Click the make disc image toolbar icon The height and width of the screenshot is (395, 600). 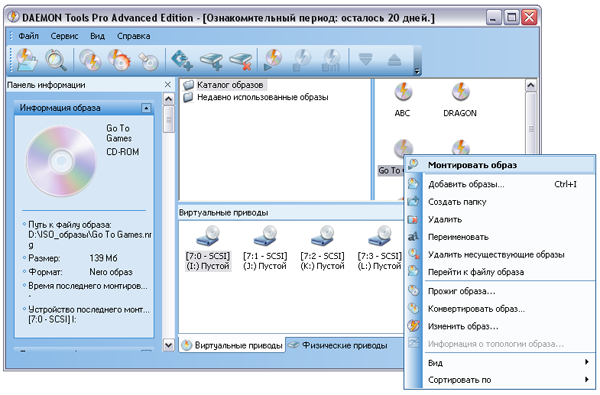point(90,60)
